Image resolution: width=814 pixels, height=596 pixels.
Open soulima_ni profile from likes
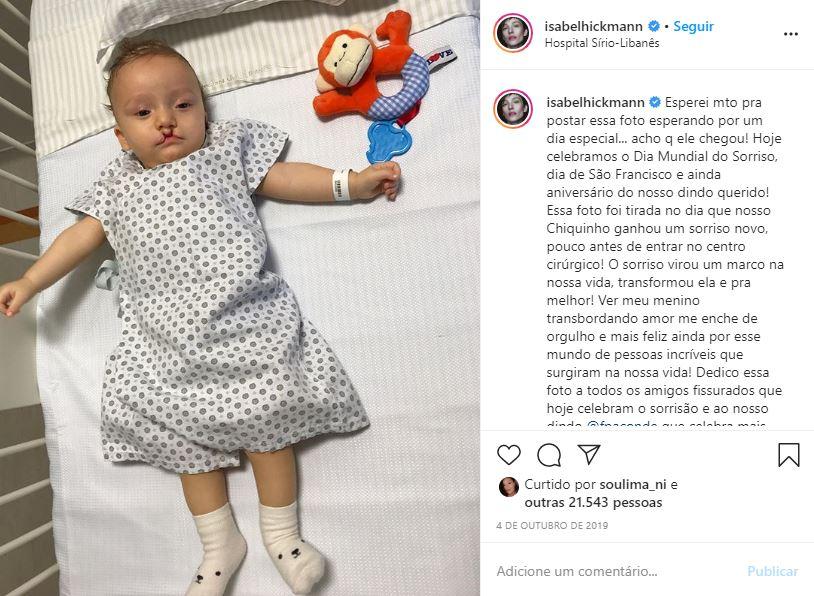click(633, 484)
